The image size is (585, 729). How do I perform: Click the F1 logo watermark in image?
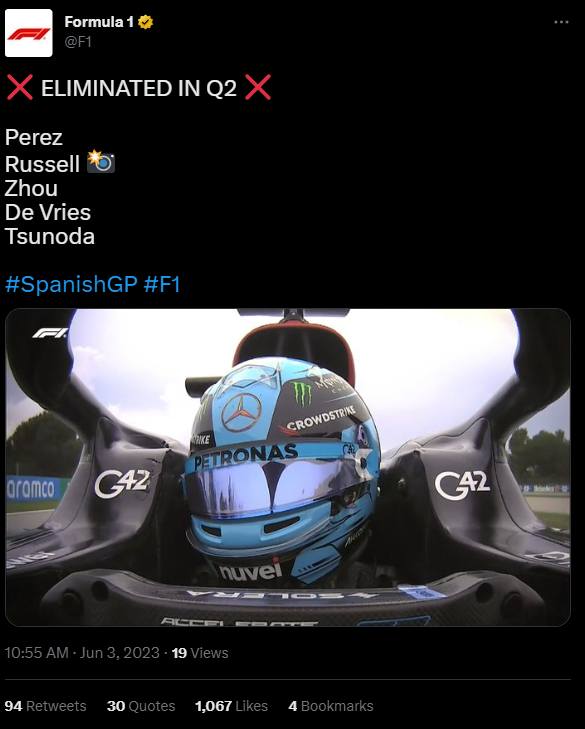[x=50, y=333]
